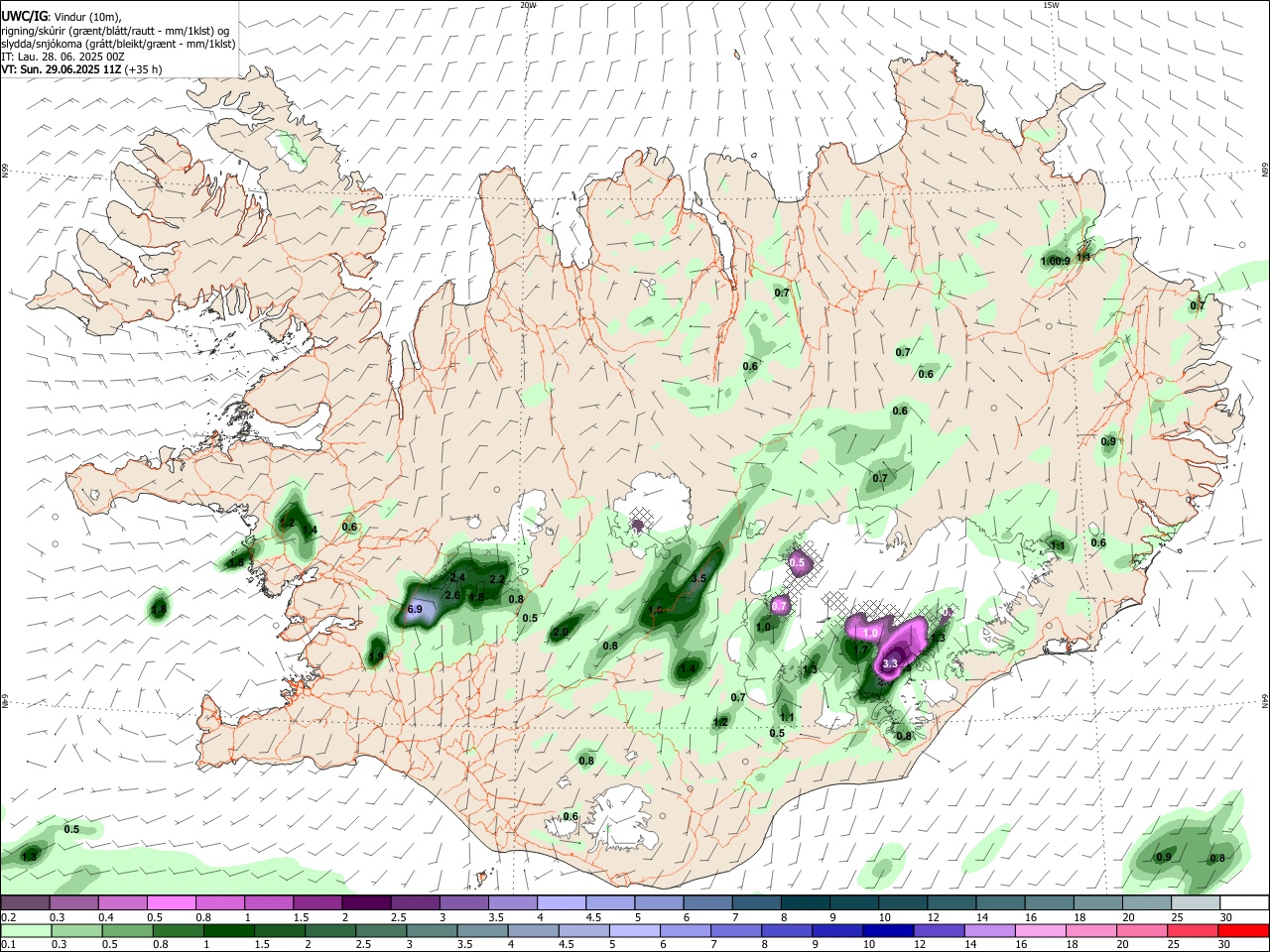
Task: Click the dusky purple snow swatch starting at 0.2
Action: [x=25, y=903]
